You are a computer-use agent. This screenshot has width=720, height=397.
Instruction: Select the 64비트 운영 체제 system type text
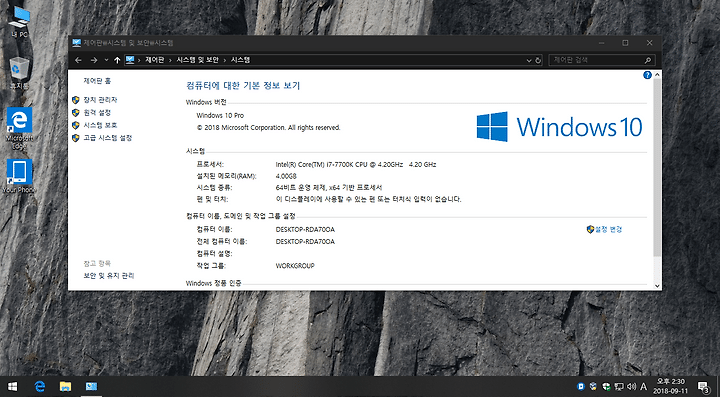click(329, 187)
